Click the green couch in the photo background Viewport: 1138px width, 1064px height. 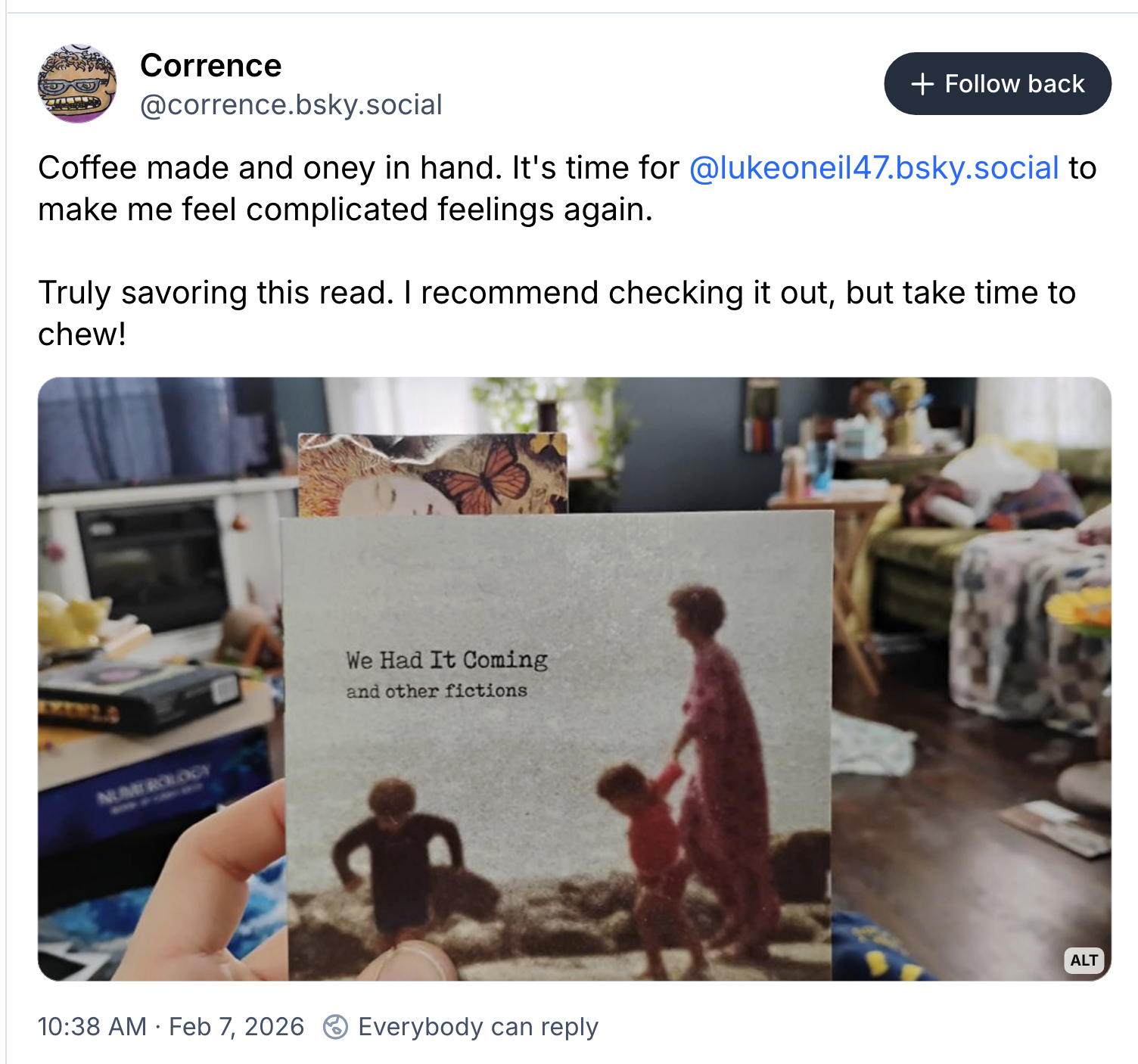pos(916,568)
